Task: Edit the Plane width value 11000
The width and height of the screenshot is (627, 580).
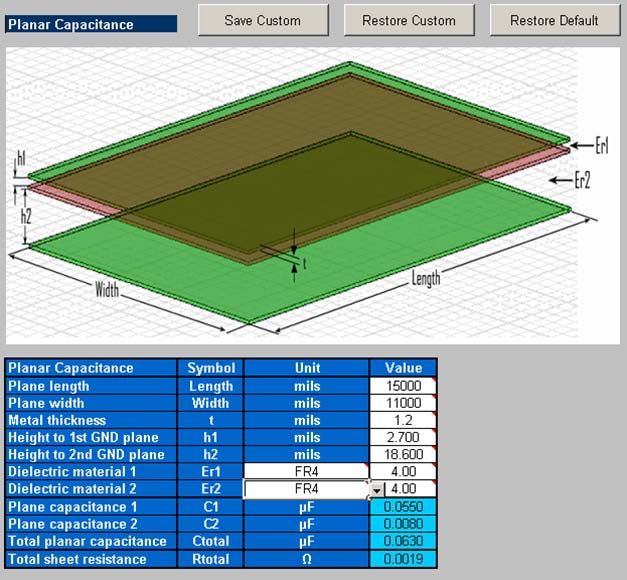Action: click(403, 403)
